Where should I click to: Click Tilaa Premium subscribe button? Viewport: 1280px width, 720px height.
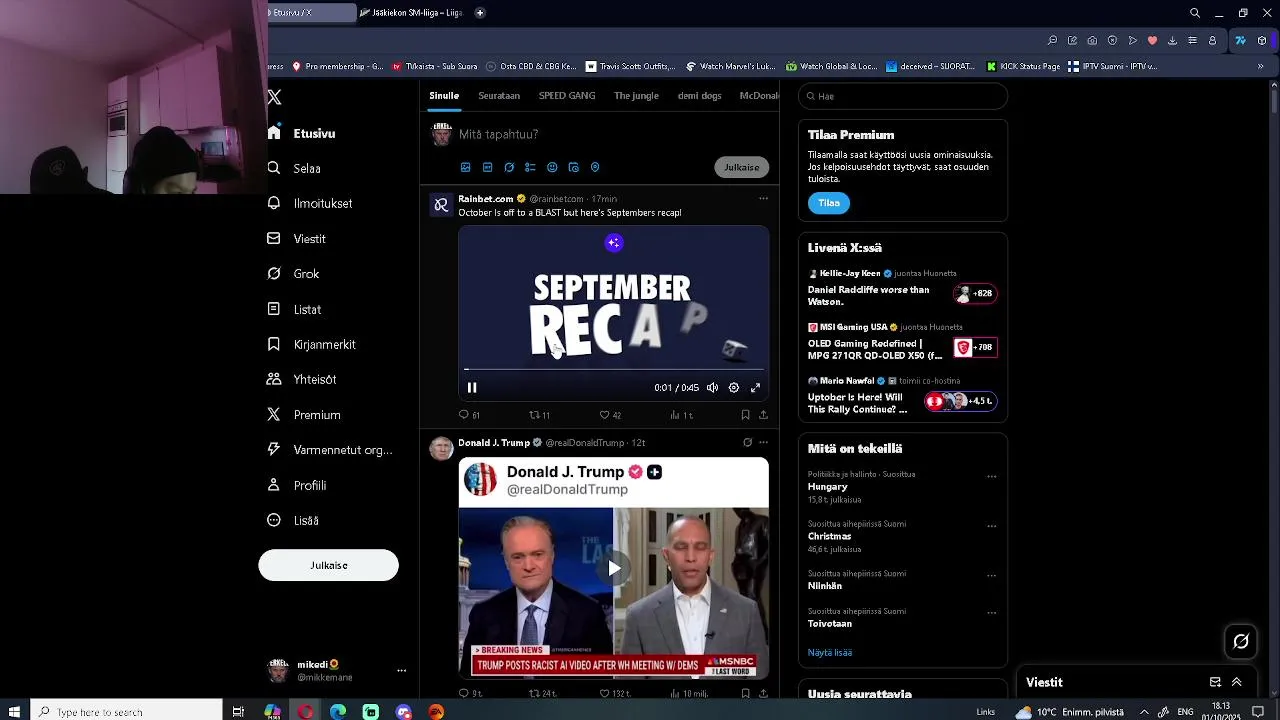point(829,203)
